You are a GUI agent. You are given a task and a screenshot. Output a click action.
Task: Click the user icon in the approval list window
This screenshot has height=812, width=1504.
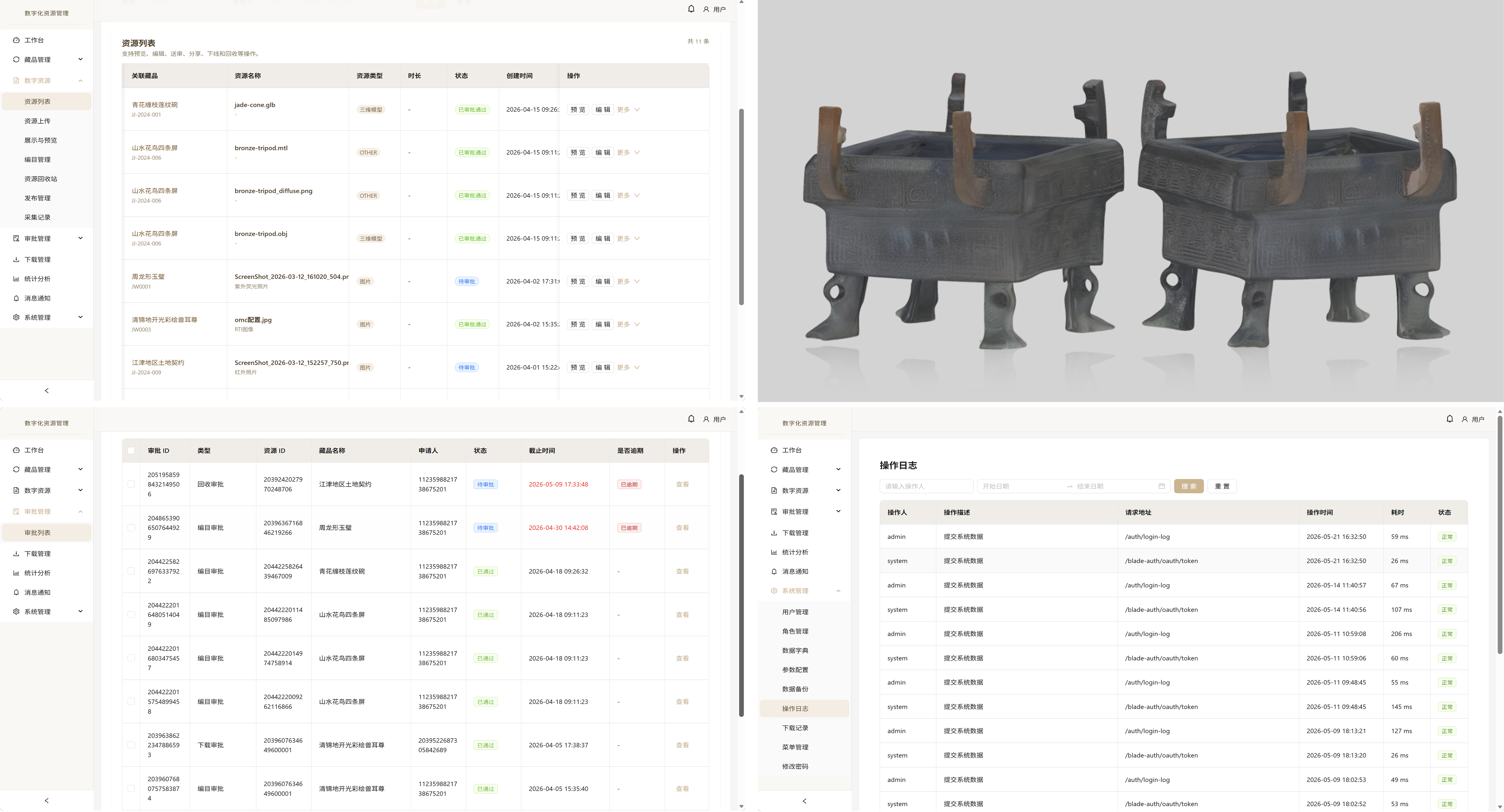[706, 419]
